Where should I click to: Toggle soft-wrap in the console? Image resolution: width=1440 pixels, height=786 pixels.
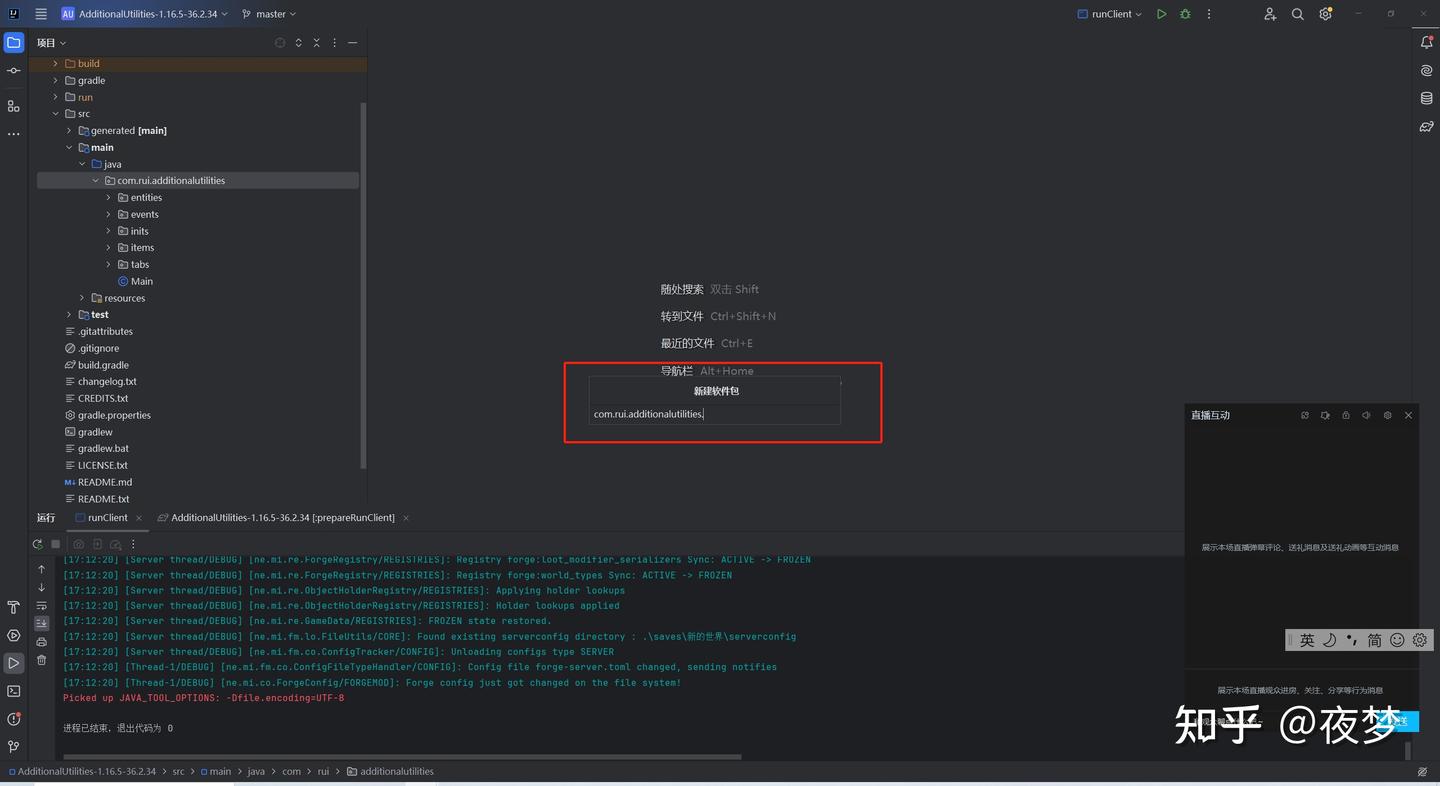(41, 607)
